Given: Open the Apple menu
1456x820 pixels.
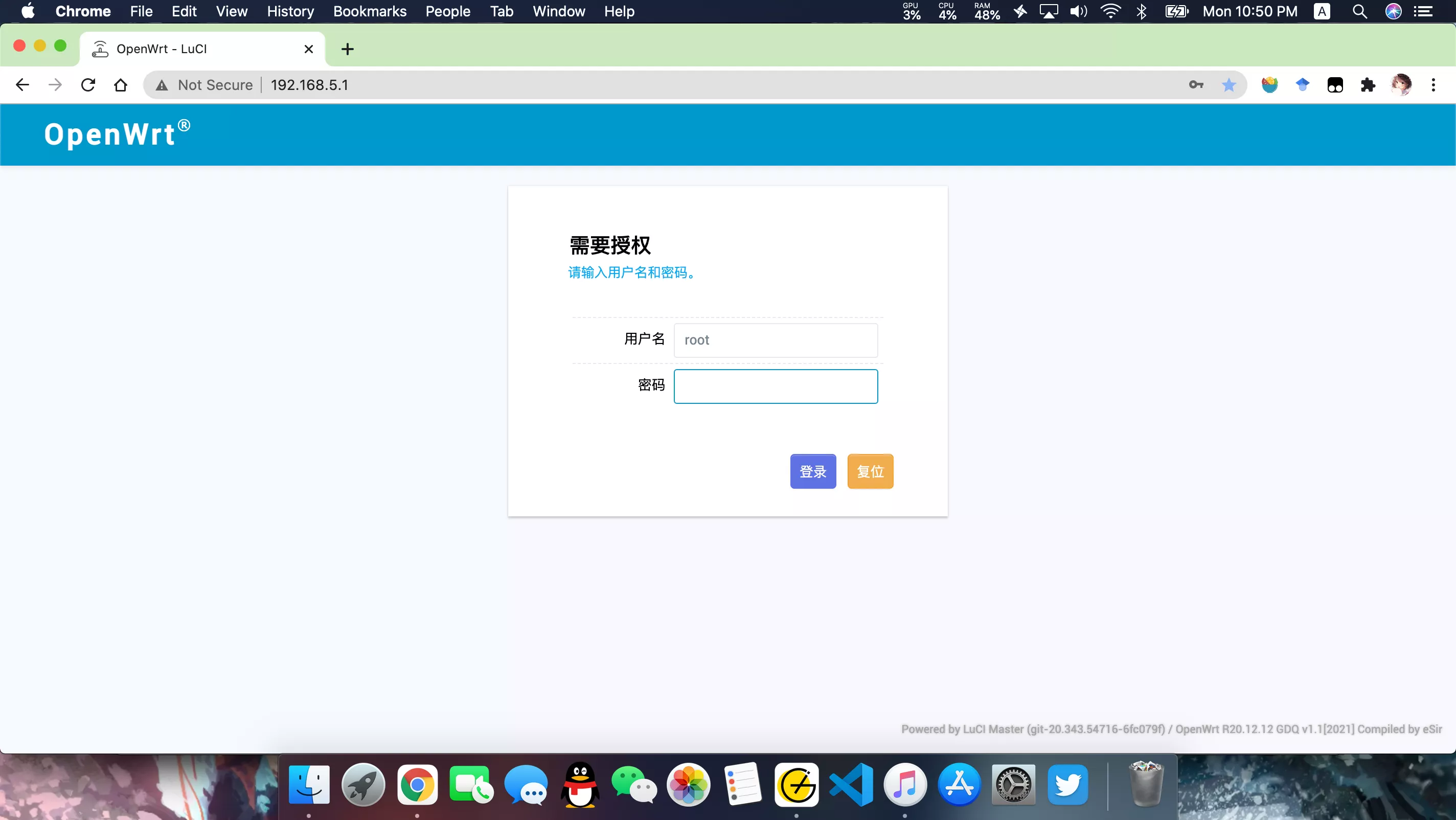Looking at the screenshot, I should (x=28, y=11).
